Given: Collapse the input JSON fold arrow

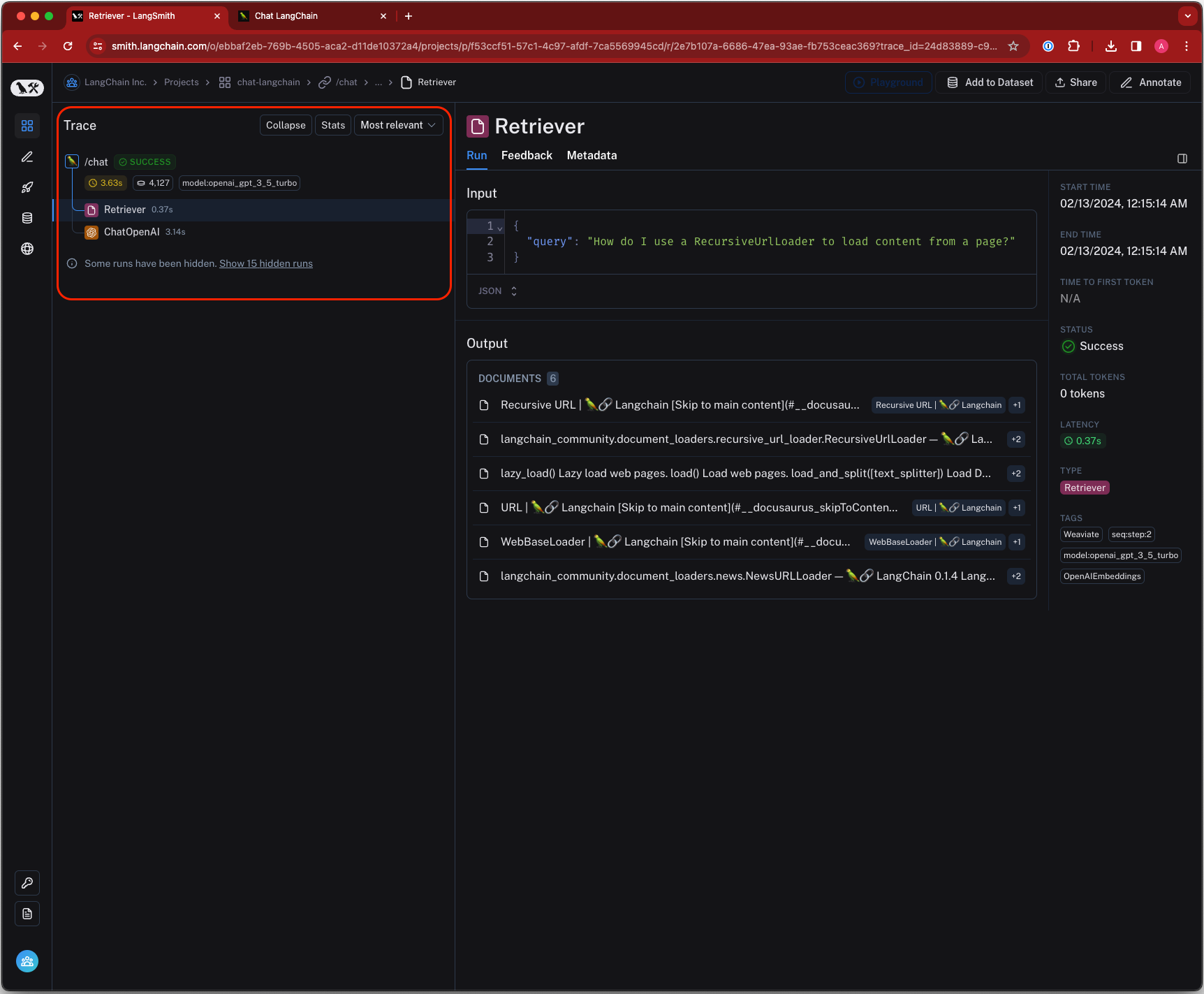Looking at the screenshot, I should (x=500, y=227).
